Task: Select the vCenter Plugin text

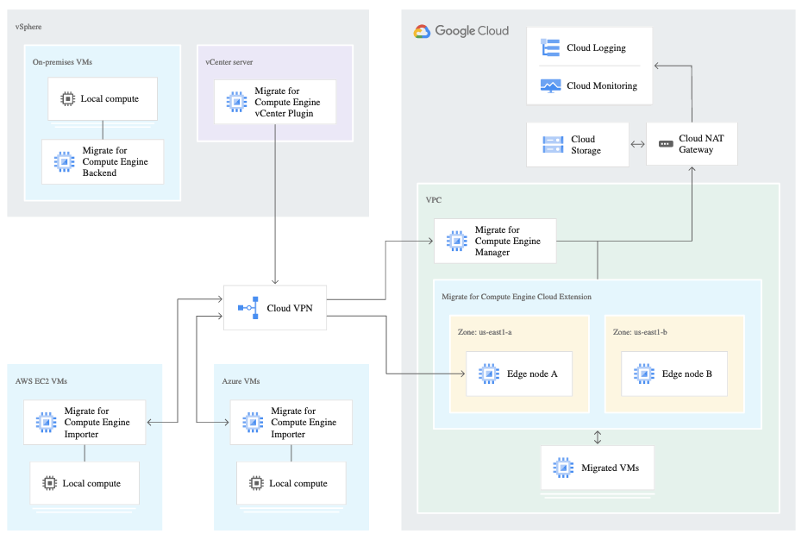Action: point(287,102)
